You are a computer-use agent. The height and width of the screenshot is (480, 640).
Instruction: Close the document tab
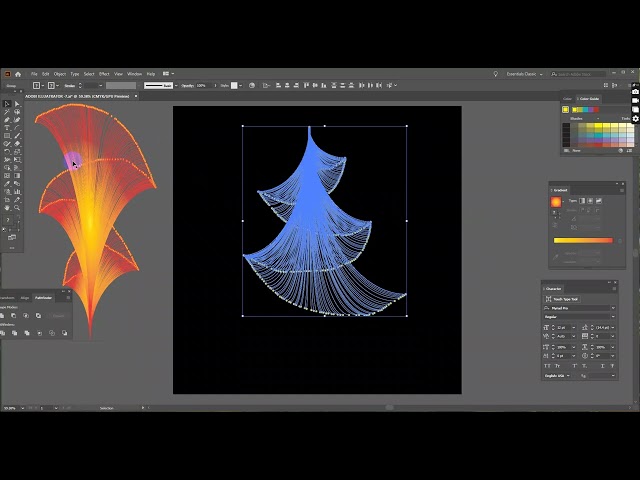coord(136,96)
